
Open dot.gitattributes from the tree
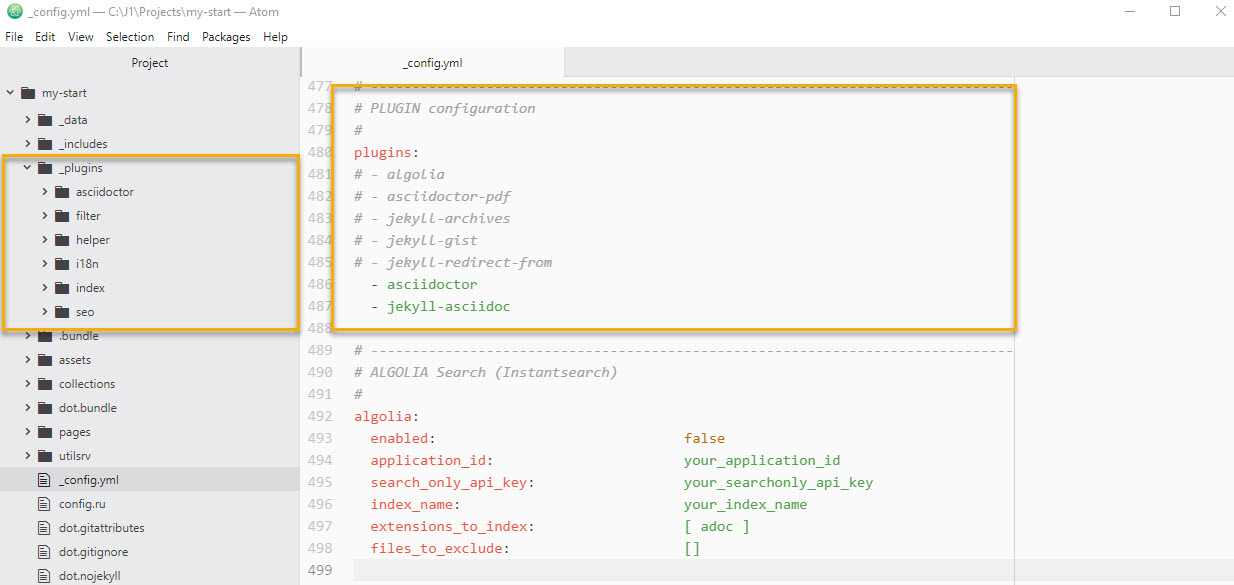pos(101,528)
